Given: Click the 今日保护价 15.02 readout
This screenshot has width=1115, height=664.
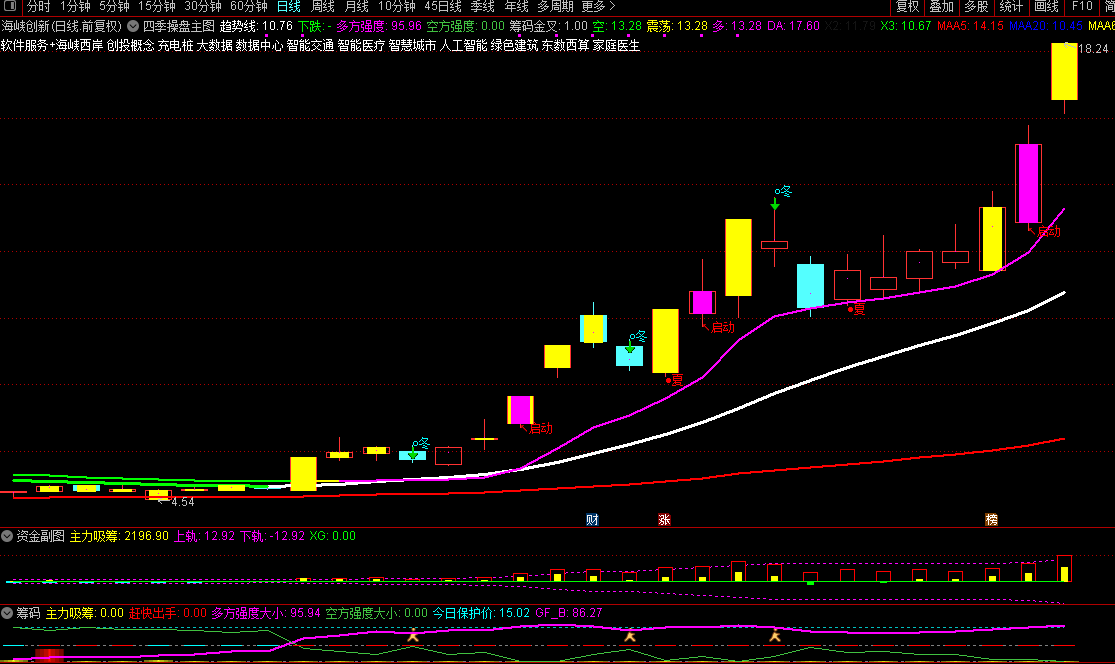Looking at the screenshot, I should coord(481,613).
